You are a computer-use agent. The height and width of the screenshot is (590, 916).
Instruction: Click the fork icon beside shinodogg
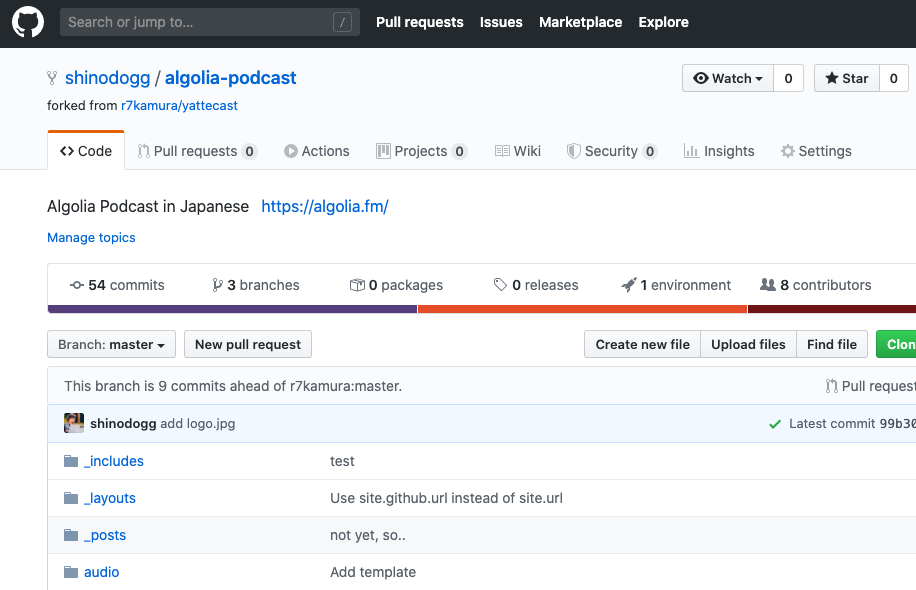[x=52, y=78]
